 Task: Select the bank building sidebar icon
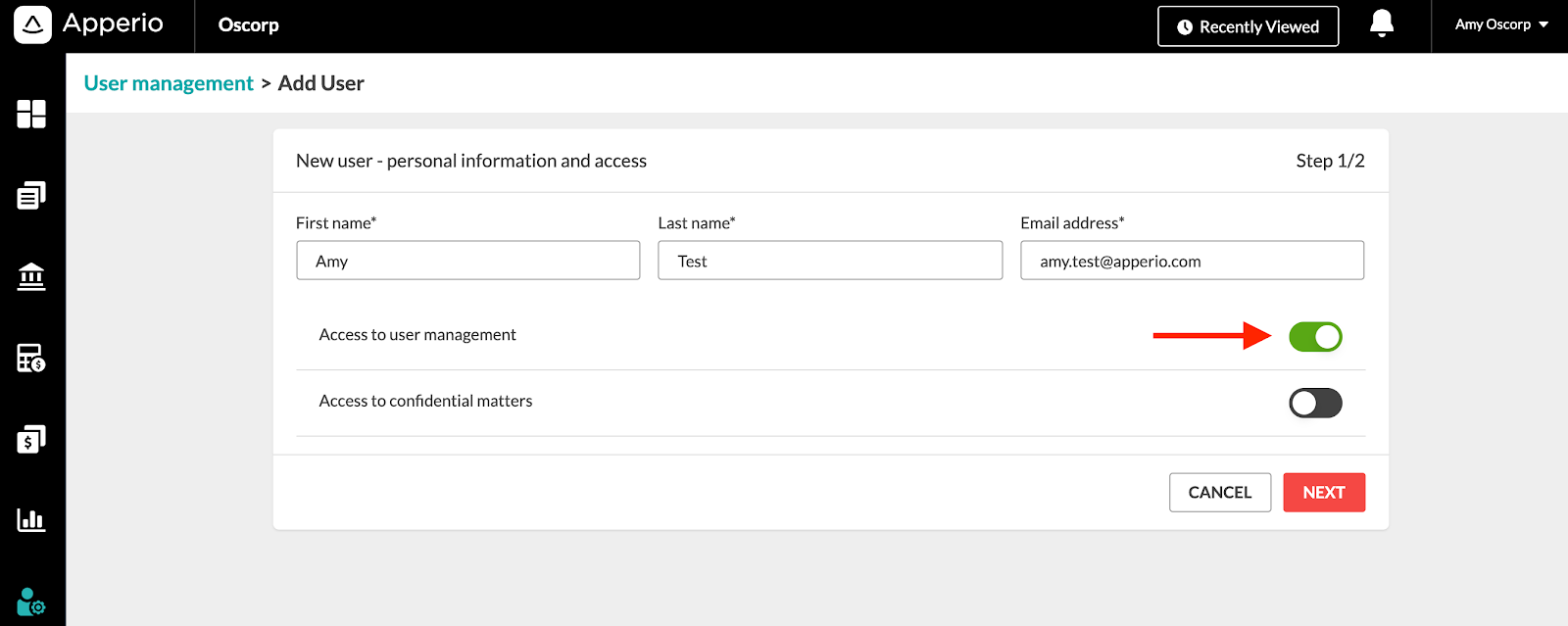click(31, 276)
